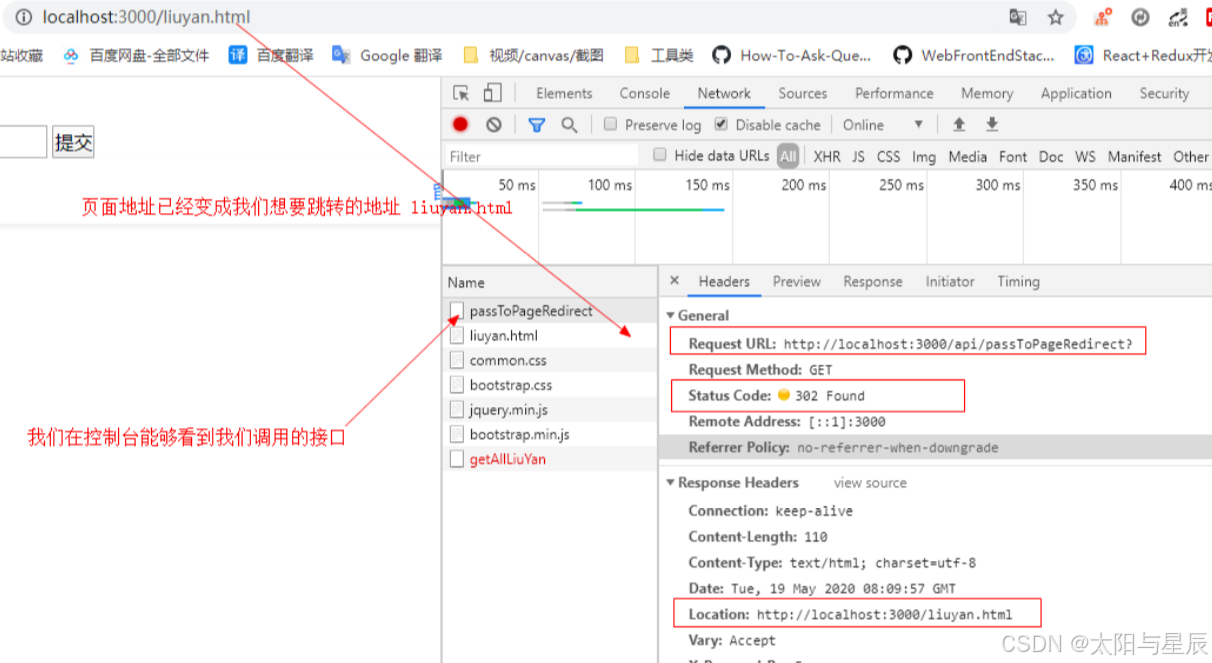Toggle the device toolbar icon
The width and height of the screenshot is (1212, 663).
click(492, 93)
